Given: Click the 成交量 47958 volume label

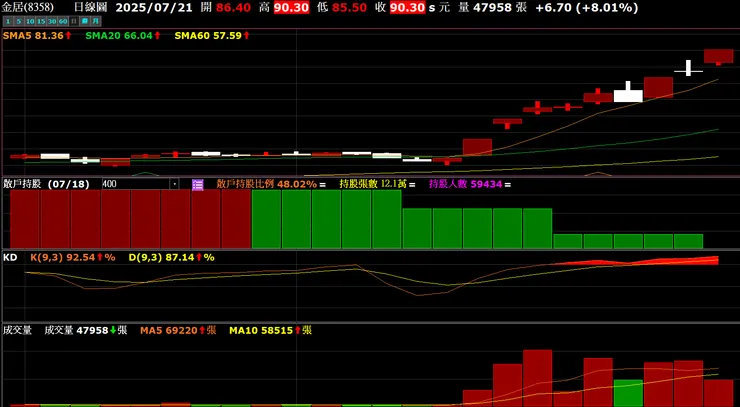Looking at the screenshot, I should [x=86, y=331].
